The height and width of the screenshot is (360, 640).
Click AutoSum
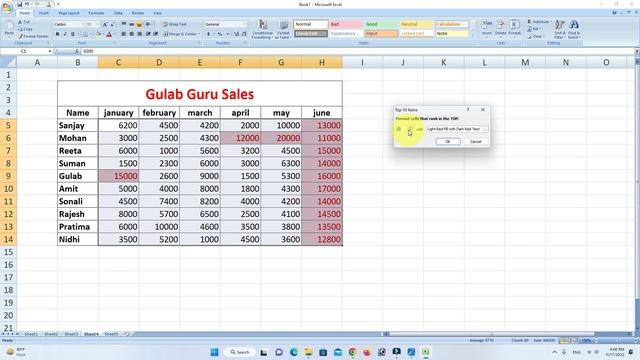539,22
